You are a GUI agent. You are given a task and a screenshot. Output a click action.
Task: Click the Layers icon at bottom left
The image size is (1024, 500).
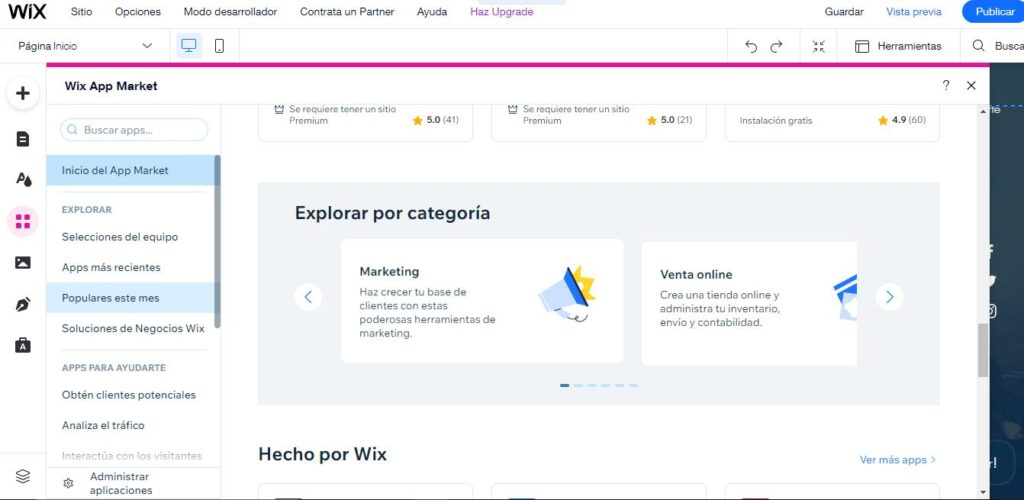tap(23, 476)
